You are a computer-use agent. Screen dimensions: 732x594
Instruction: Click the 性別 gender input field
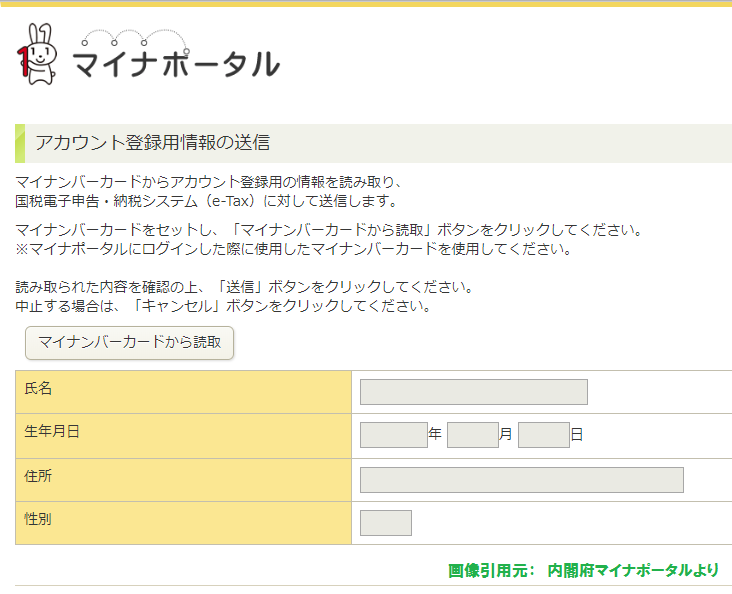tap(386, 523)
